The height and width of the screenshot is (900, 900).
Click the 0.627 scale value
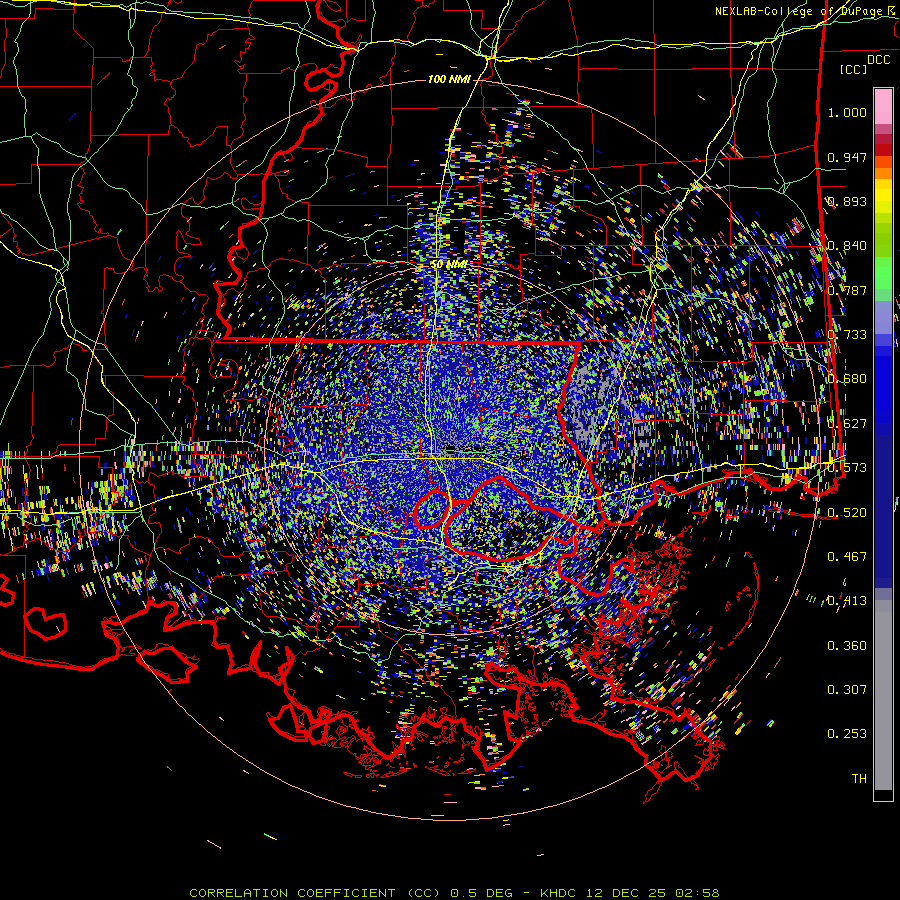[847, 424]
